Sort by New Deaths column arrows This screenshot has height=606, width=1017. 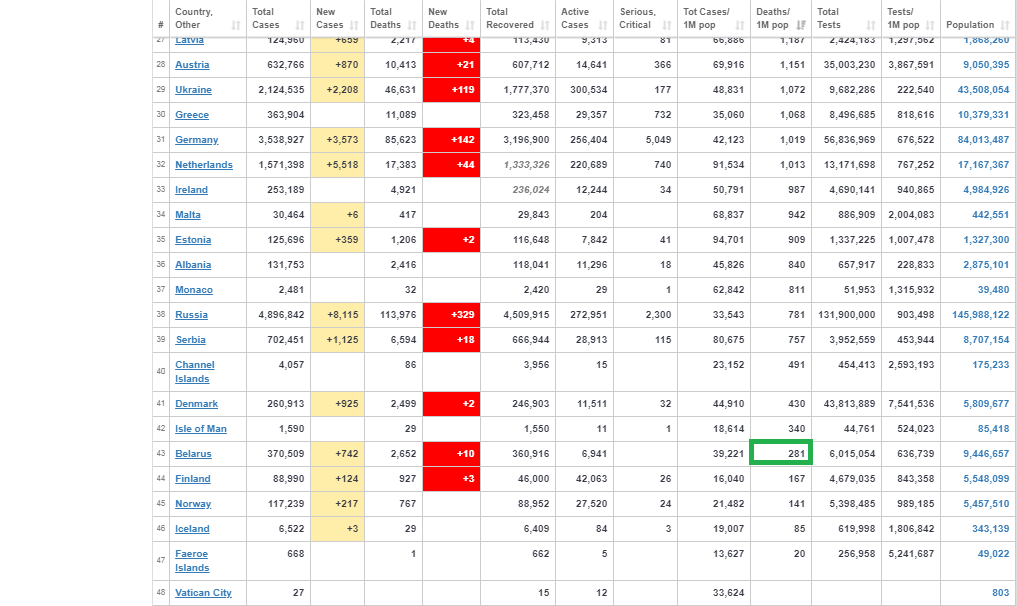coord(470,25)
